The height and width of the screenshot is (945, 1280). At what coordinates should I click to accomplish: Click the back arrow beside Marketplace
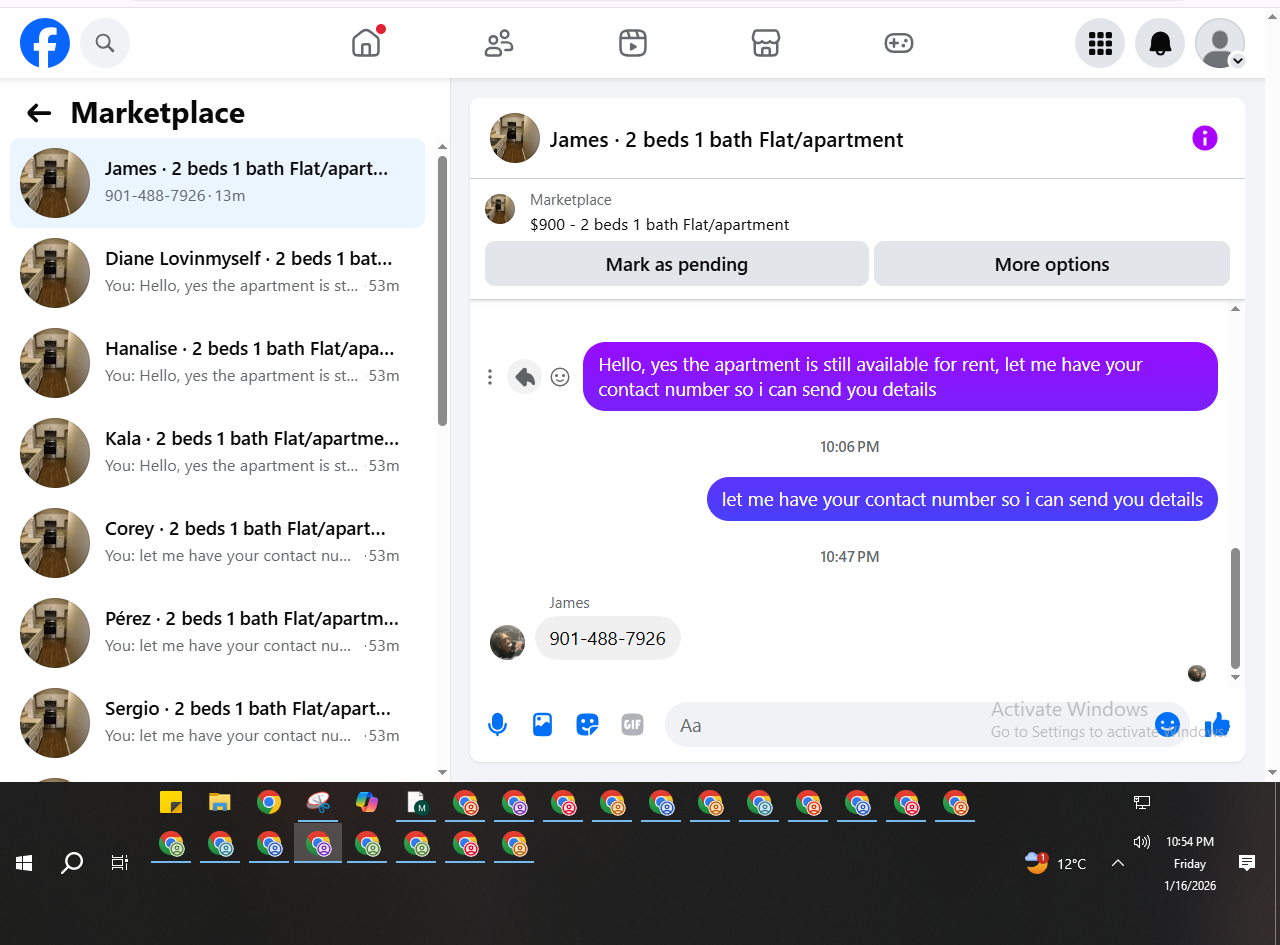(x=39, y=113)
